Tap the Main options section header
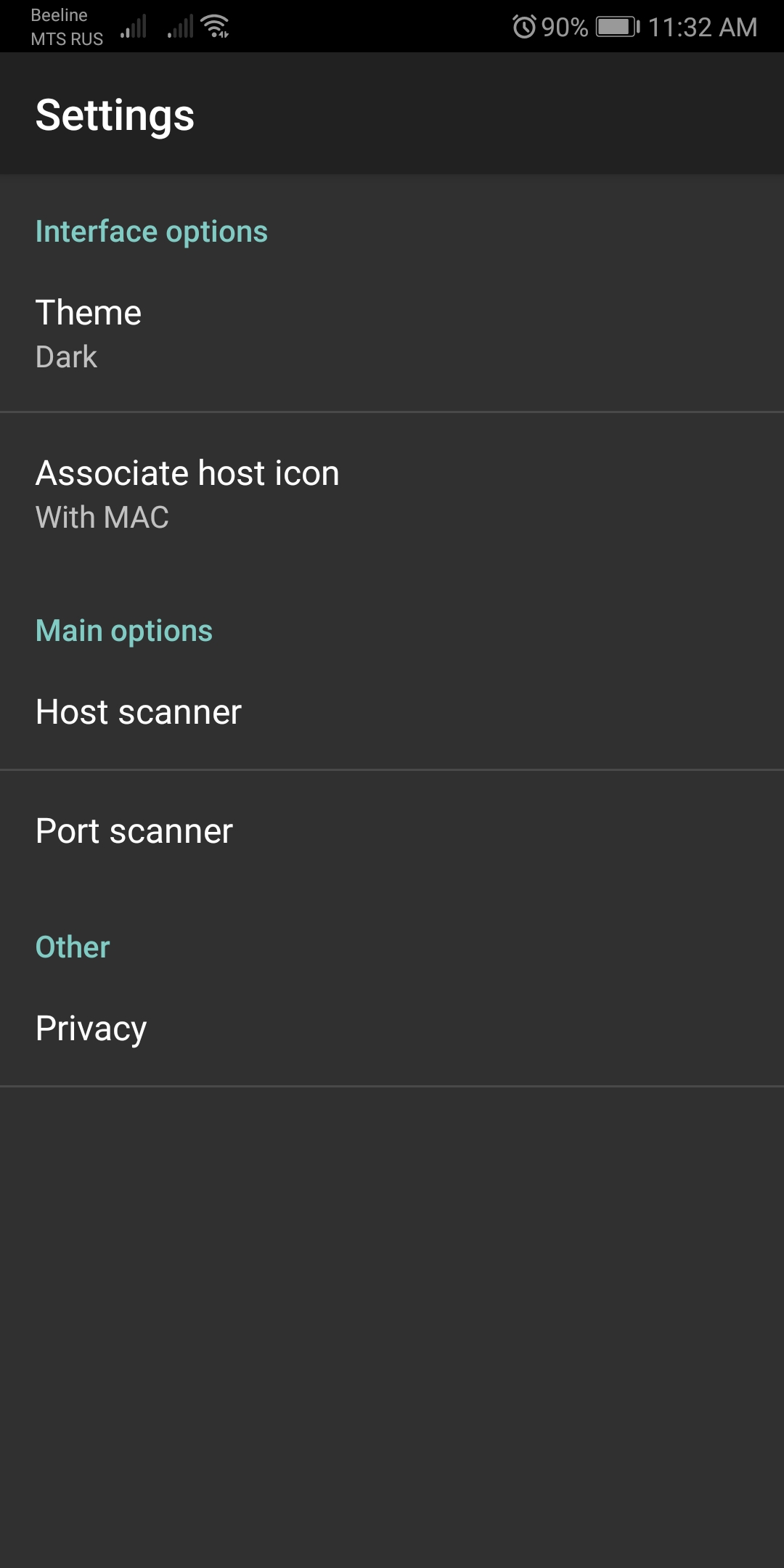 click(124, 631)
